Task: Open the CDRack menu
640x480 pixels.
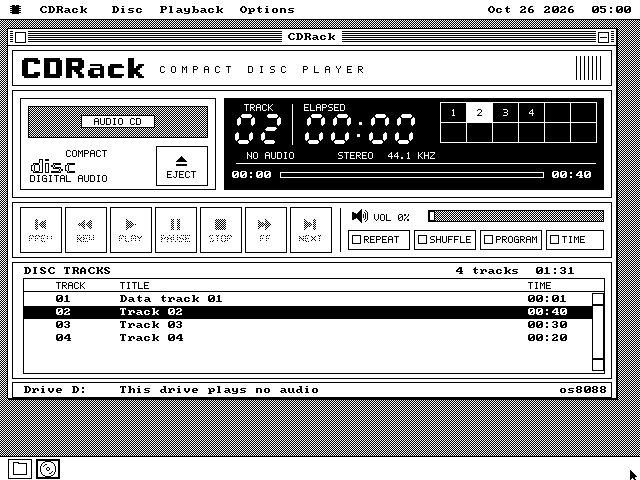Action: point(64,9)
